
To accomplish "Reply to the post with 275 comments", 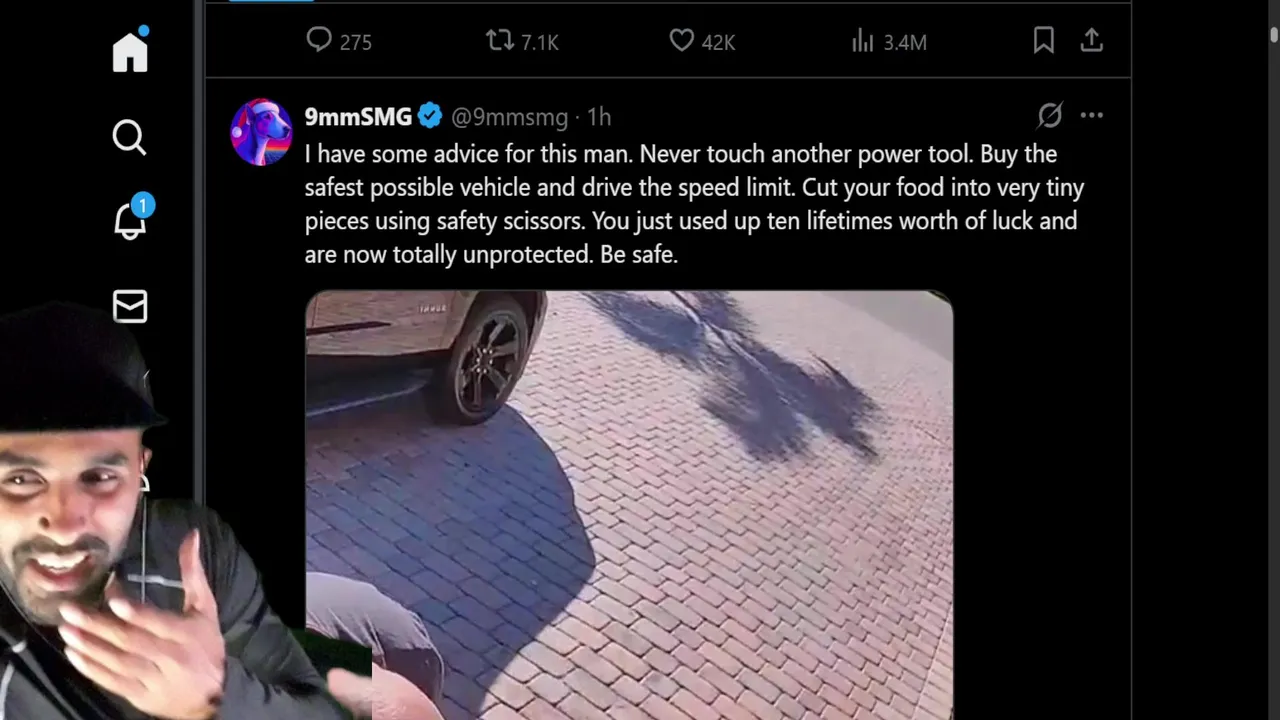I will coord(339,41).
